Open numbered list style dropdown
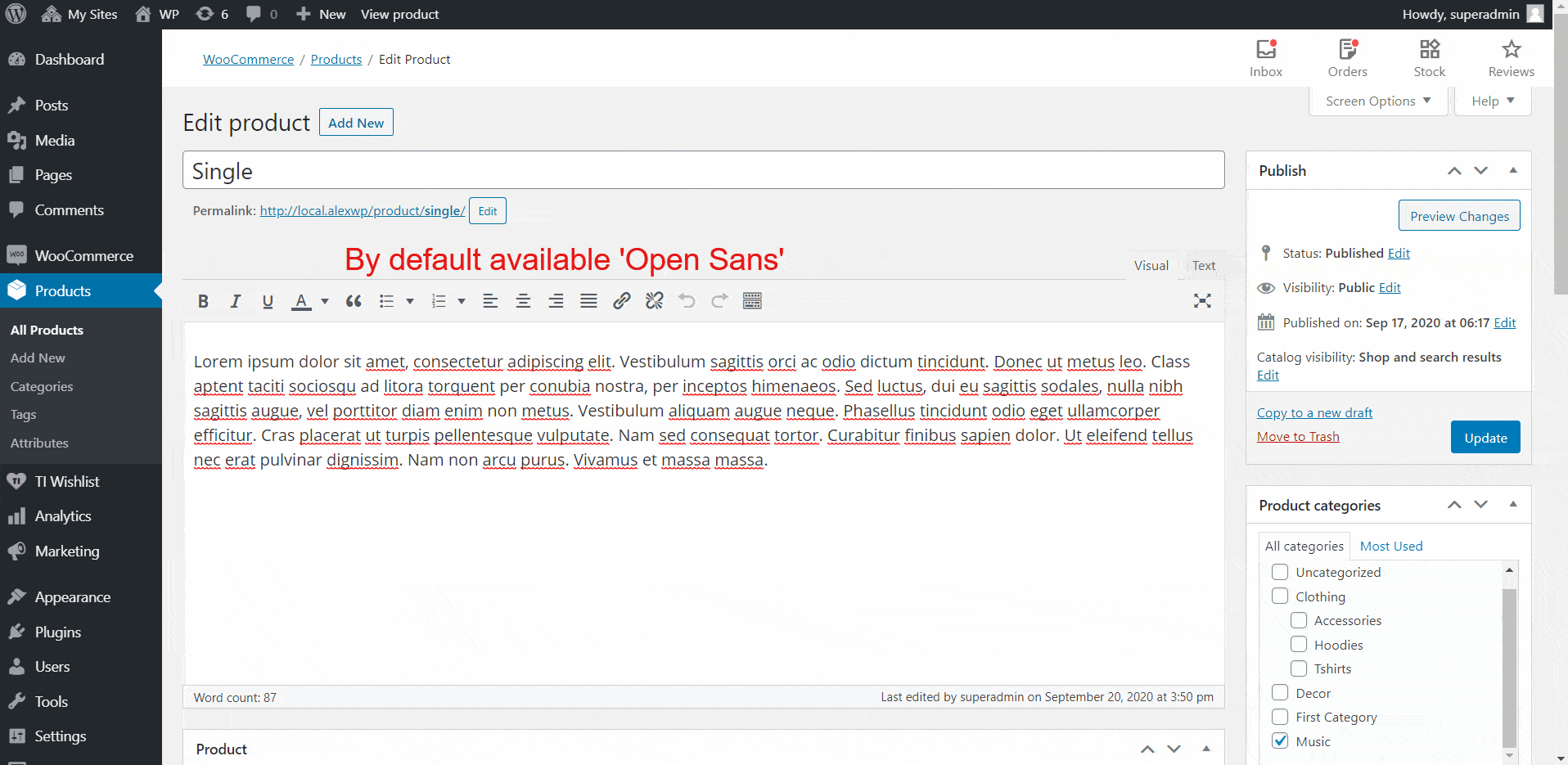The height and width of the screenshot is (765, 1568). (x=462, y=301)
